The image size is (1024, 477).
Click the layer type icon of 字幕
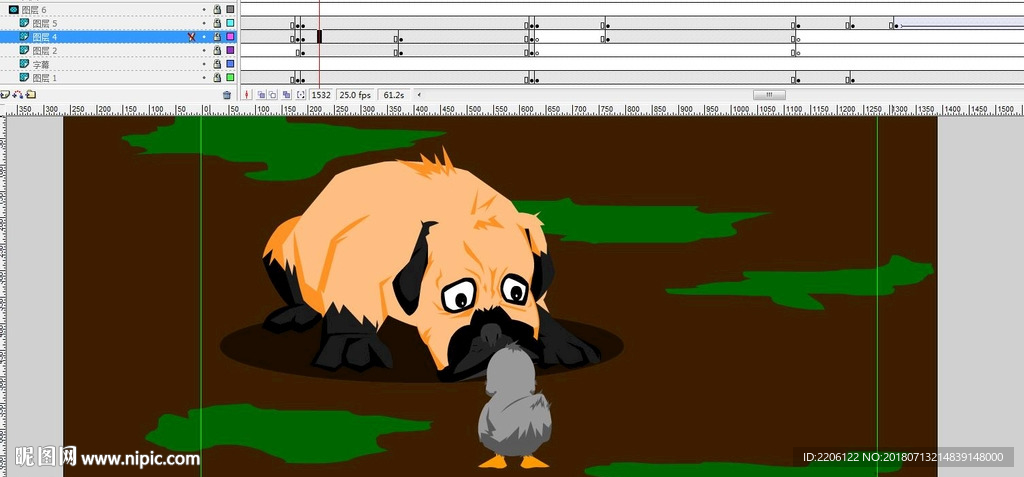pos(24,64)
